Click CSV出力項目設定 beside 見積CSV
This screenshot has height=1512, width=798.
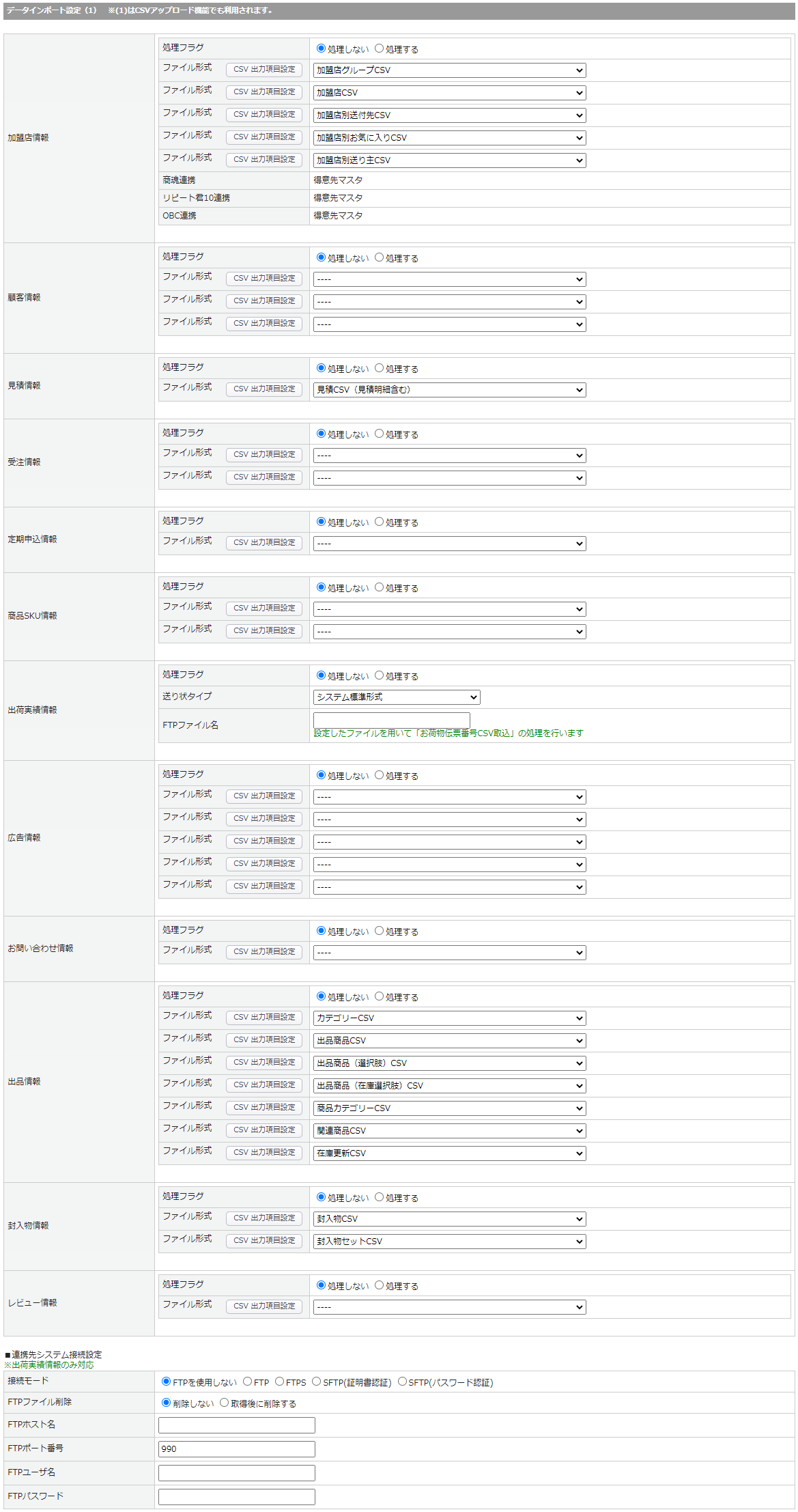[264, 389]
